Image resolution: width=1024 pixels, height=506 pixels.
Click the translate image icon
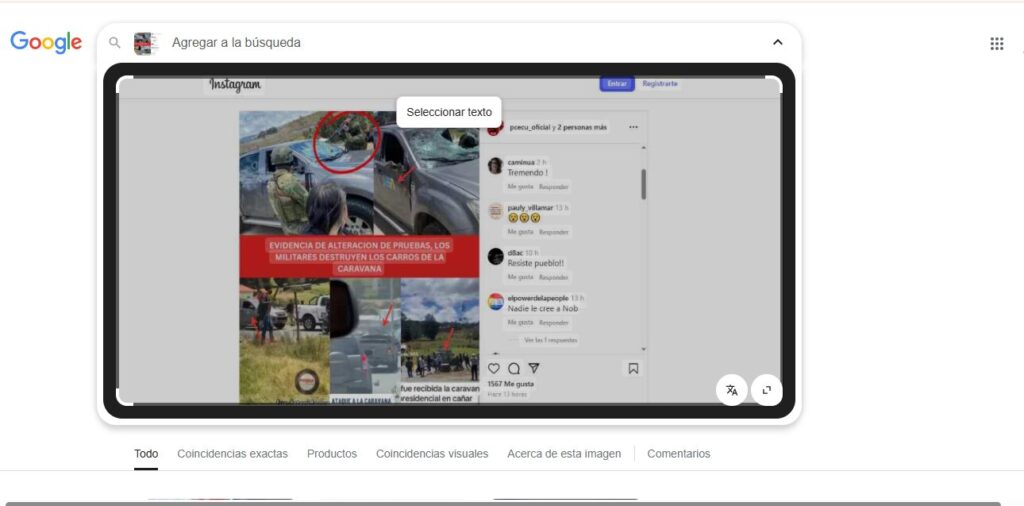click(732, 390)
